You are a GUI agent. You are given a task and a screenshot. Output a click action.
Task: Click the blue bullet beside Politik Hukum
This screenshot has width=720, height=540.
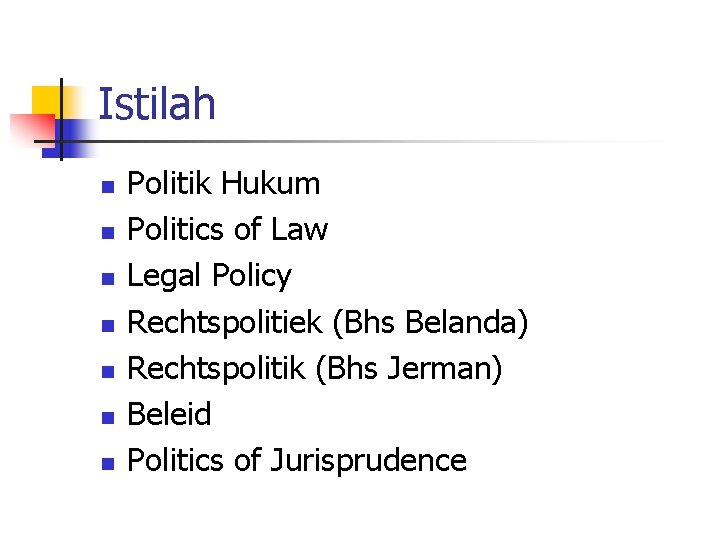tap(108, 187)
